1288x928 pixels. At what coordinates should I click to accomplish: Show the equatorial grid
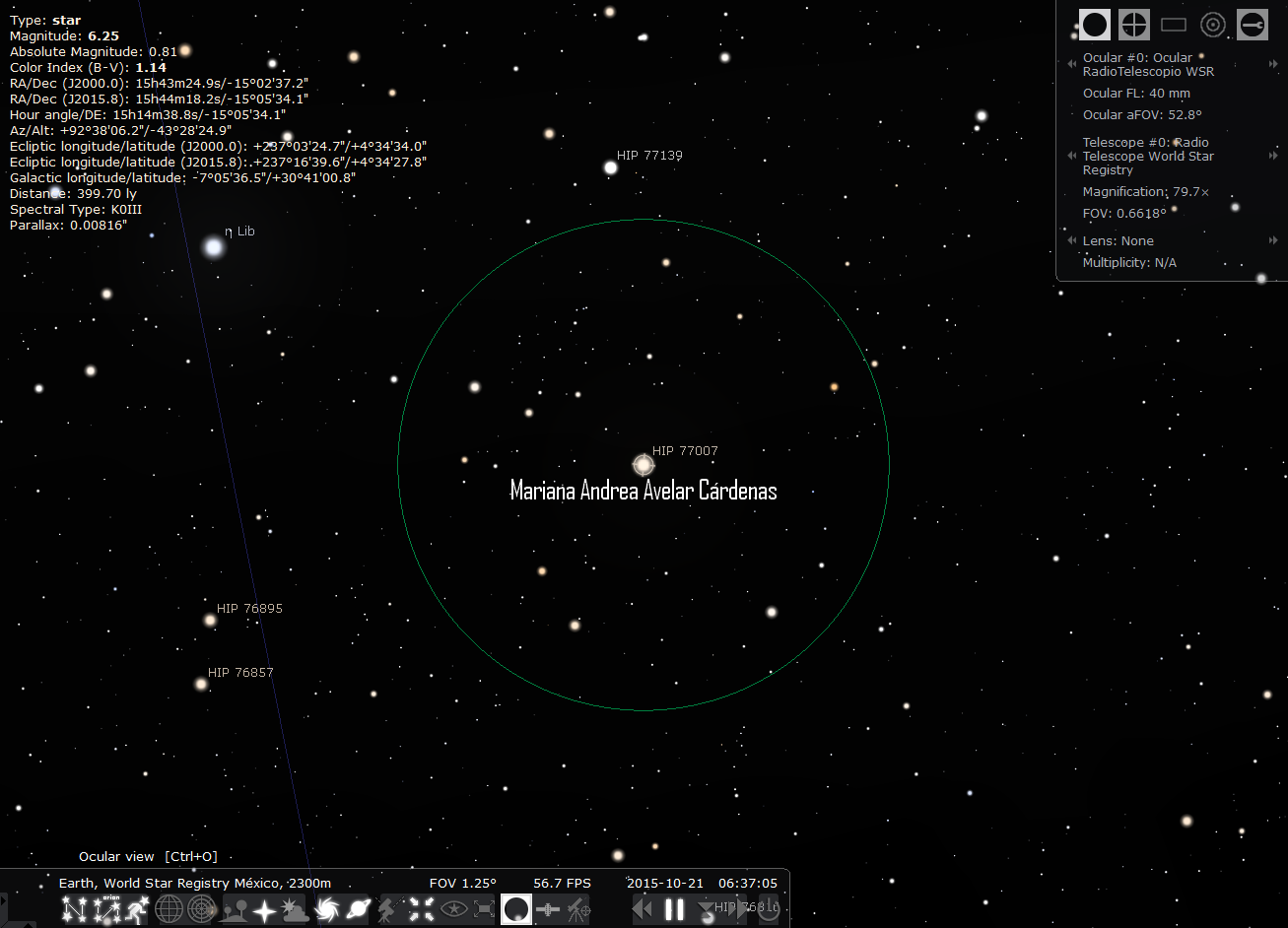click(x=169, y=909)
